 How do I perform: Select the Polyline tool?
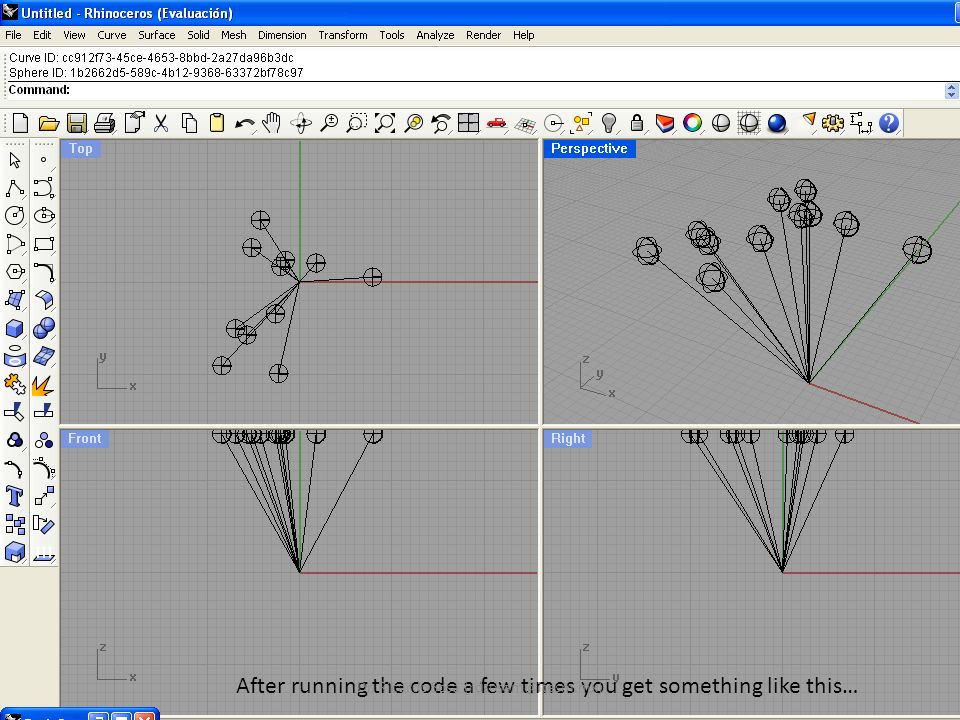tap(15, 189)
